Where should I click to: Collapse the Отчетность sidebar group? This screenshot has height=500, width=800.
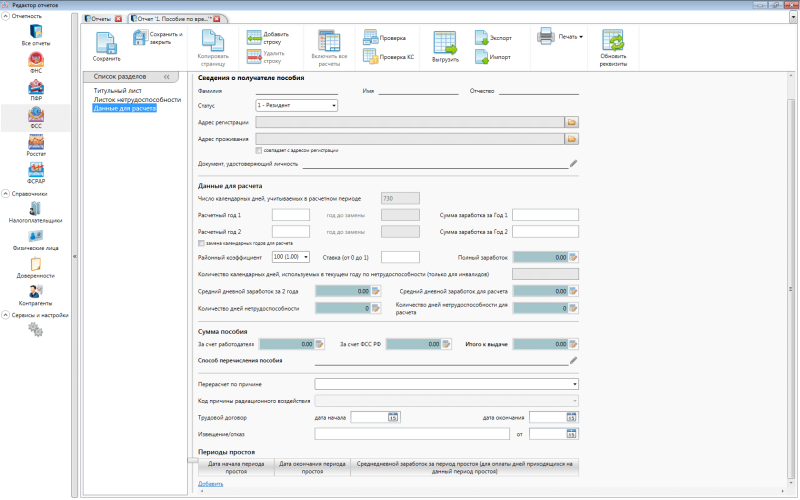click(6, 16)
